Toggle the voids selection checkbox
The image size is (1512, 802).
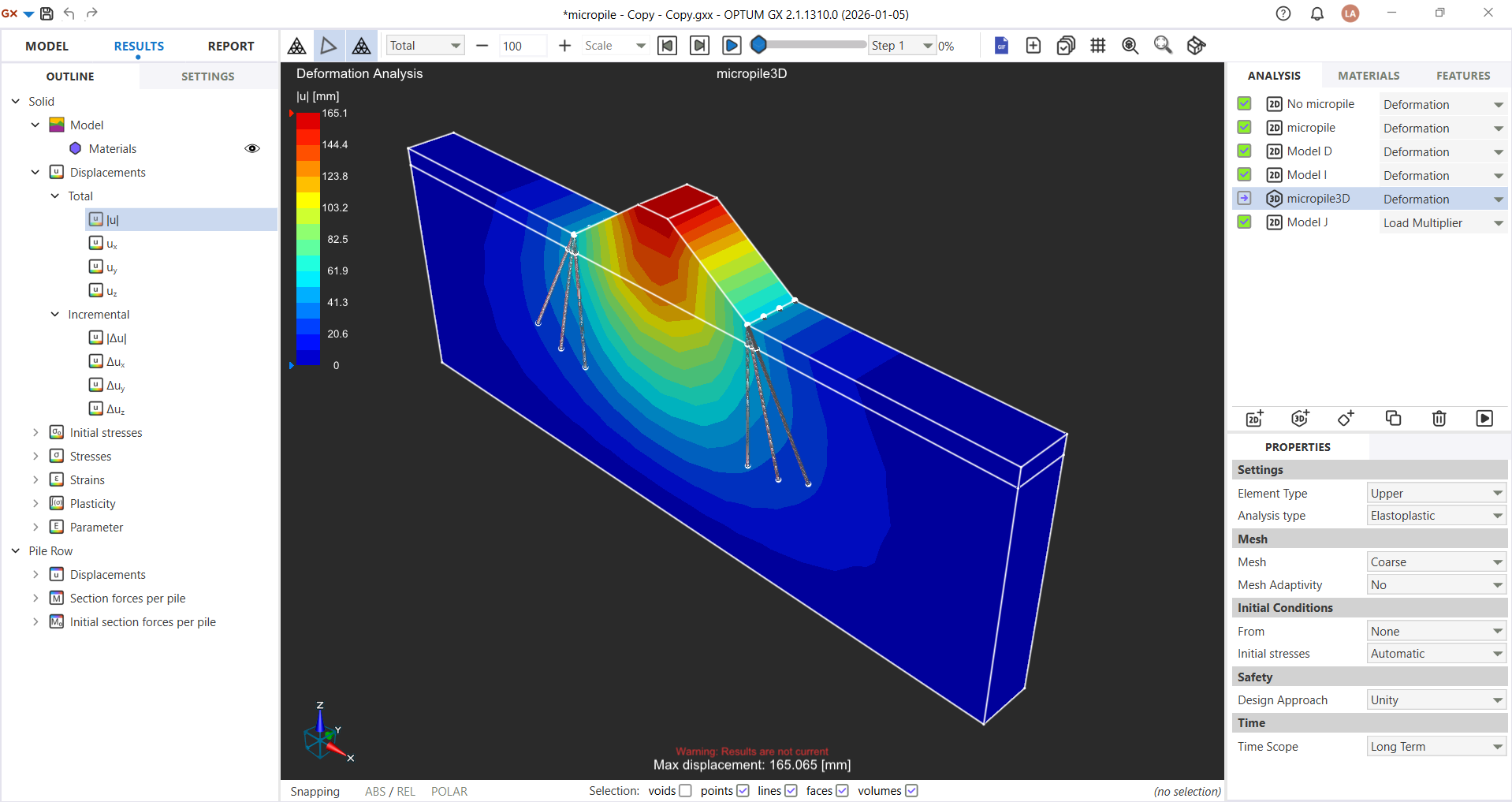point(685,791)
